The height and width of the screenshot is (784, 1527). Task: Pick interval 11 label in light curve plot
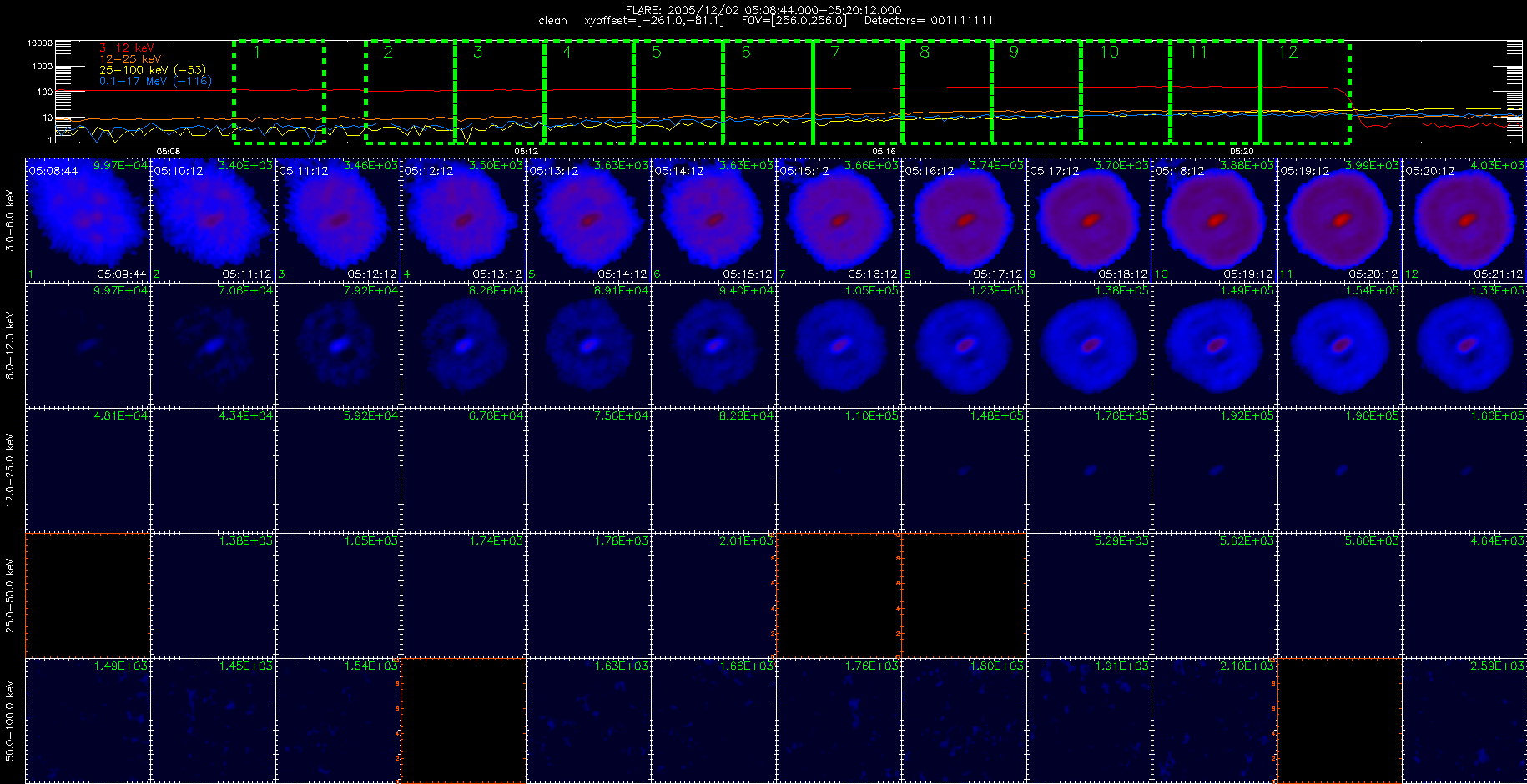tap(1198, 53)
